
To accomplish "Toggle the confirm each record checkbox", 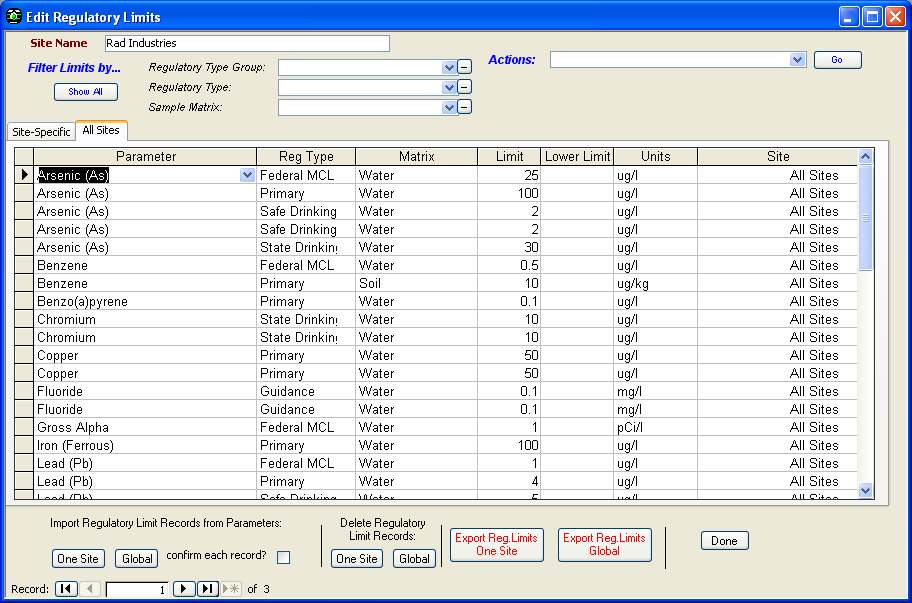I will pos(283,557).
